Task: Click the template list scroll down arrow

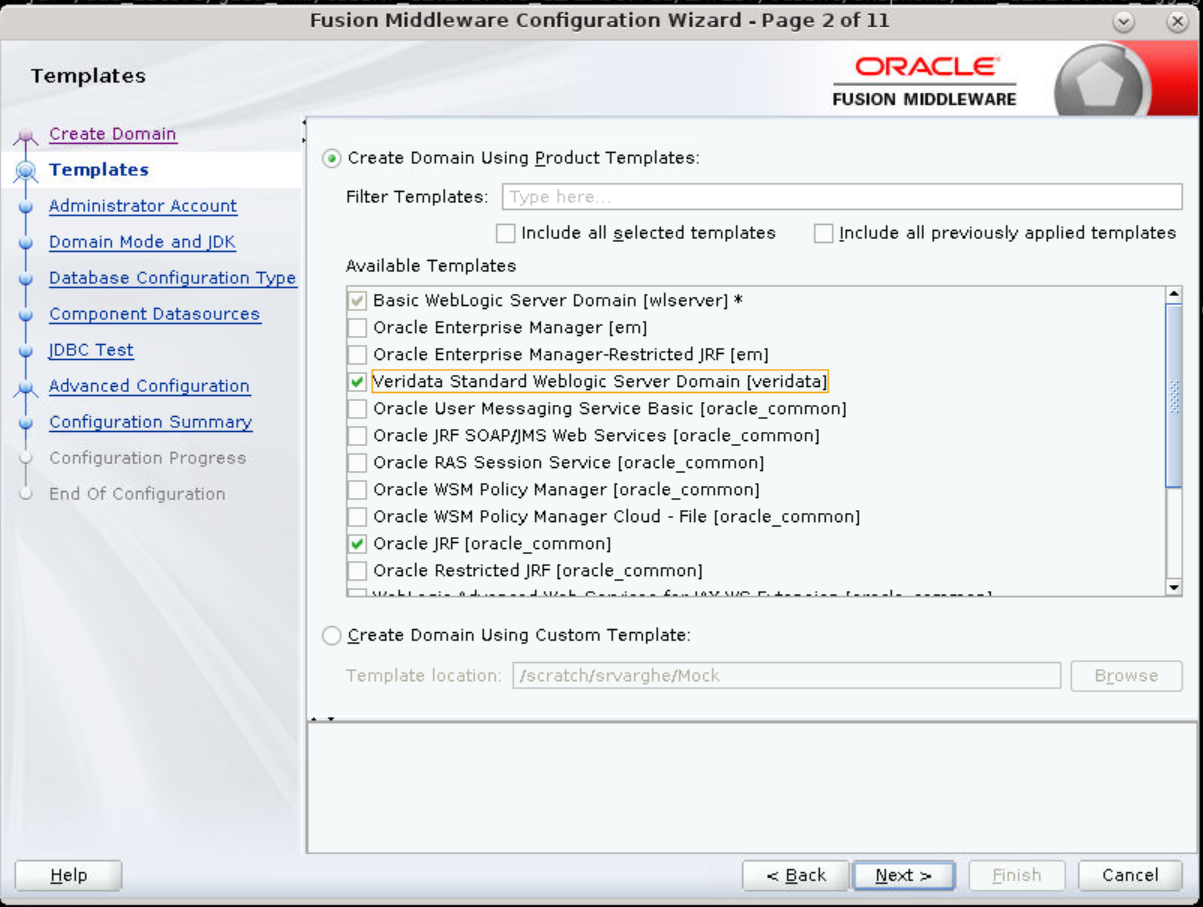Action: [x=1174, y=588]
